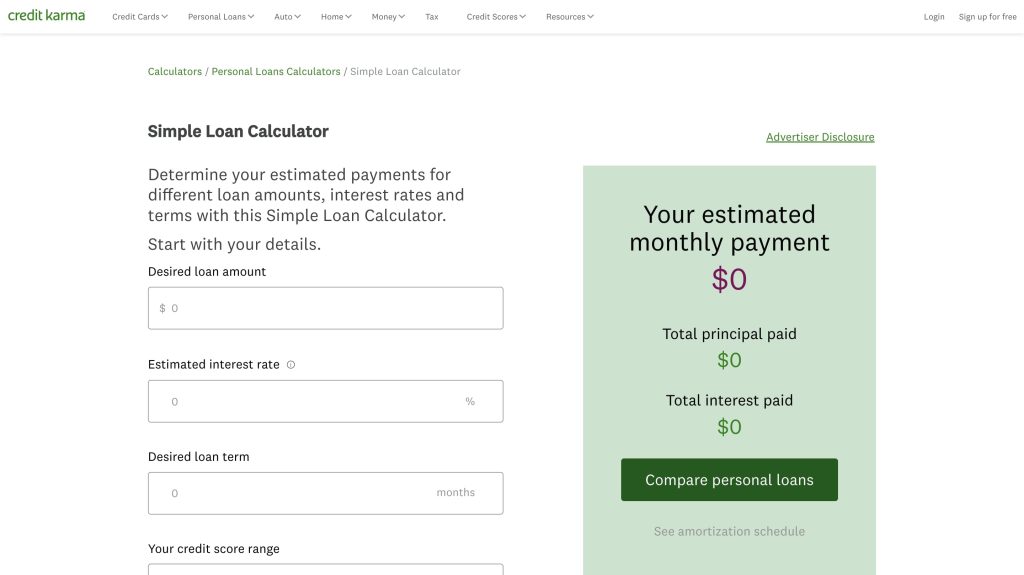This screenshot has height=575, width=1024.
Task: Expand the Auto navigation menu
Action: click(x=287, y=17)
